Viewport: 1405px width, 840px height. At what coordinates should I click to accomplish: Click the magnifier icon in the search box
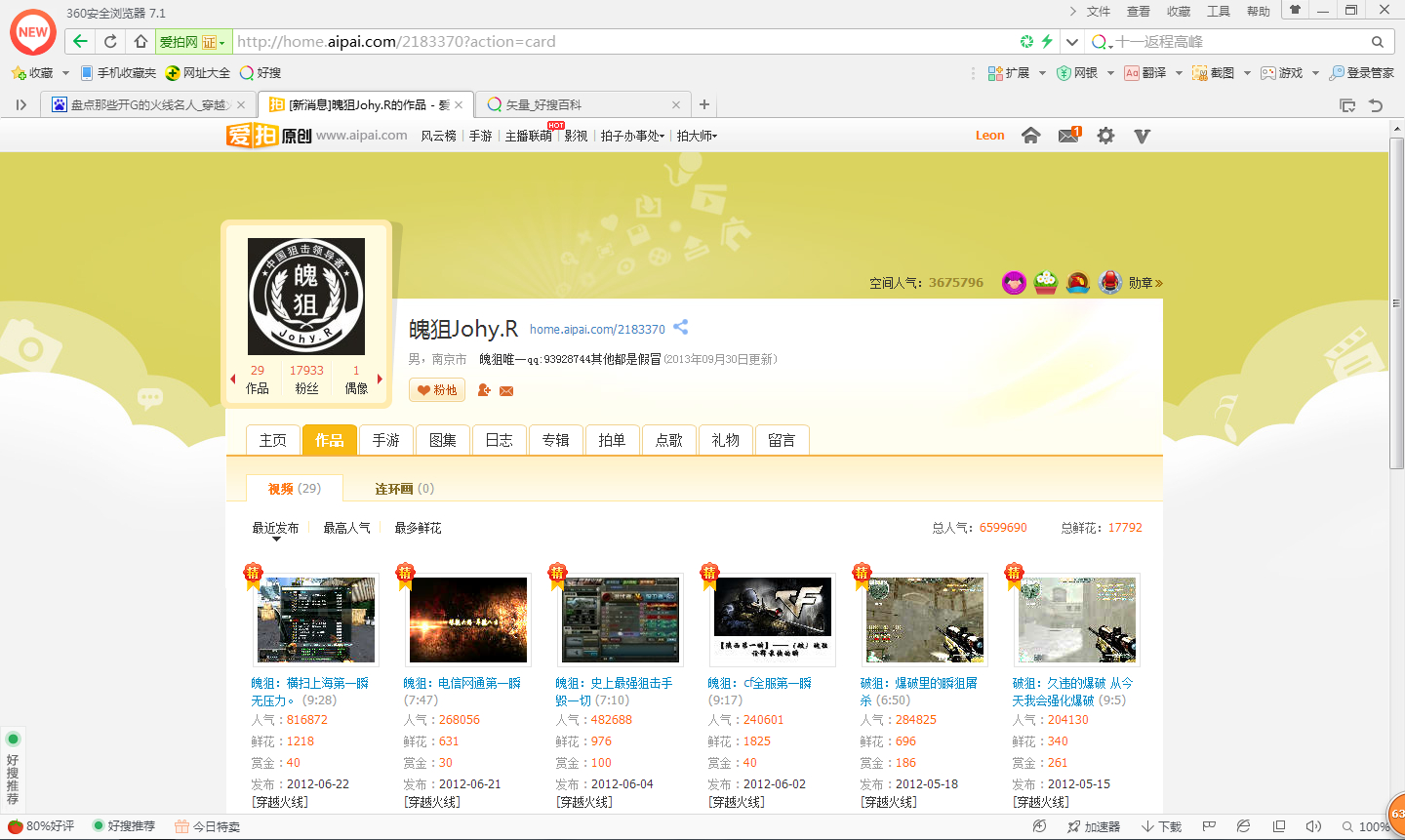(1378, 42)
